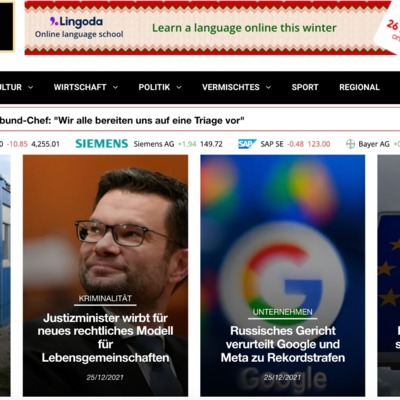The image size is (400, 400).
Task: Open the Triage breaking news headline
Action: tap(122, 120)
